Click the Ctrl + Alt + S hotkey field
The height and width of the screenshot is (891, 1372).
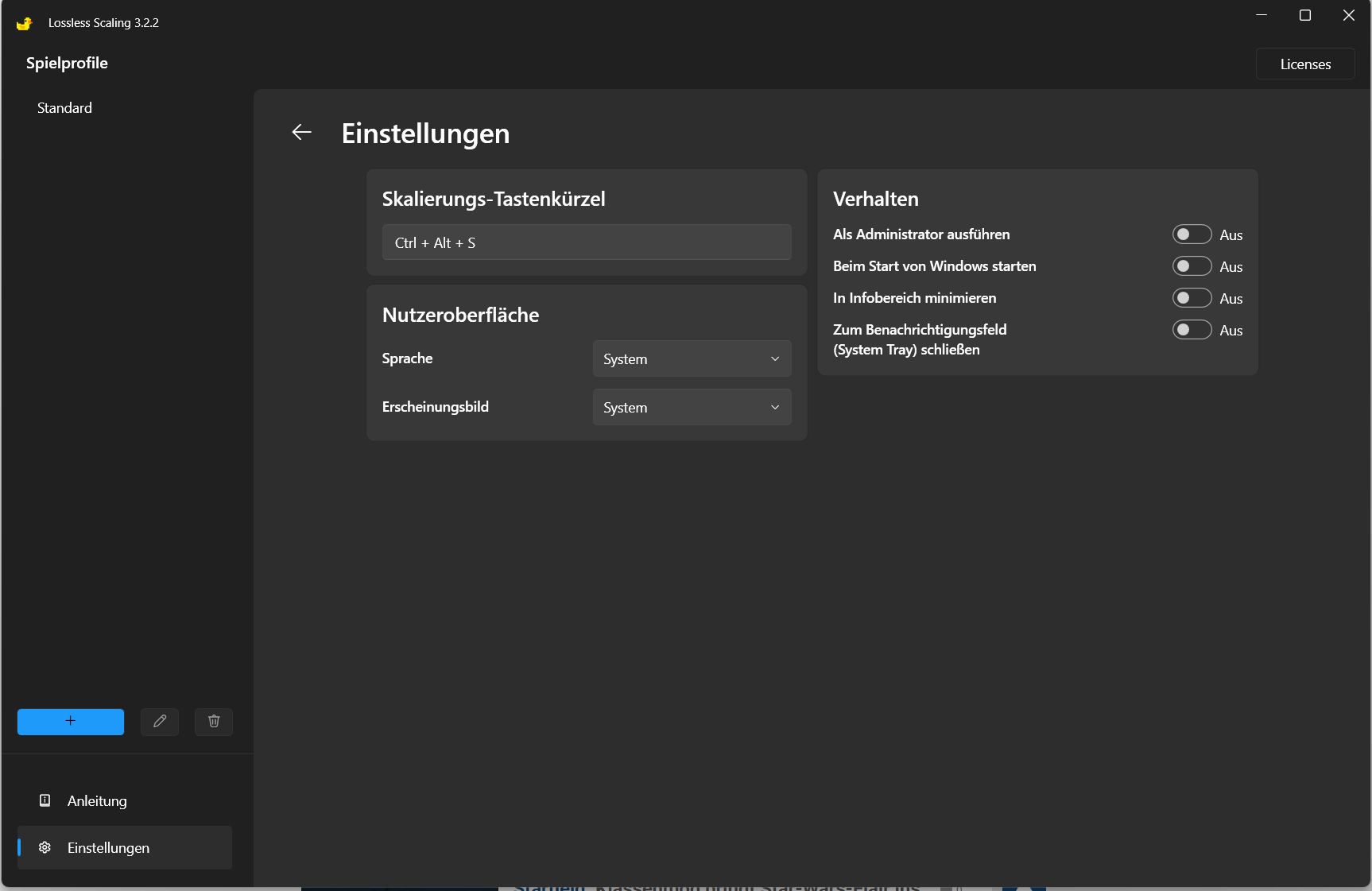[587, 242]
